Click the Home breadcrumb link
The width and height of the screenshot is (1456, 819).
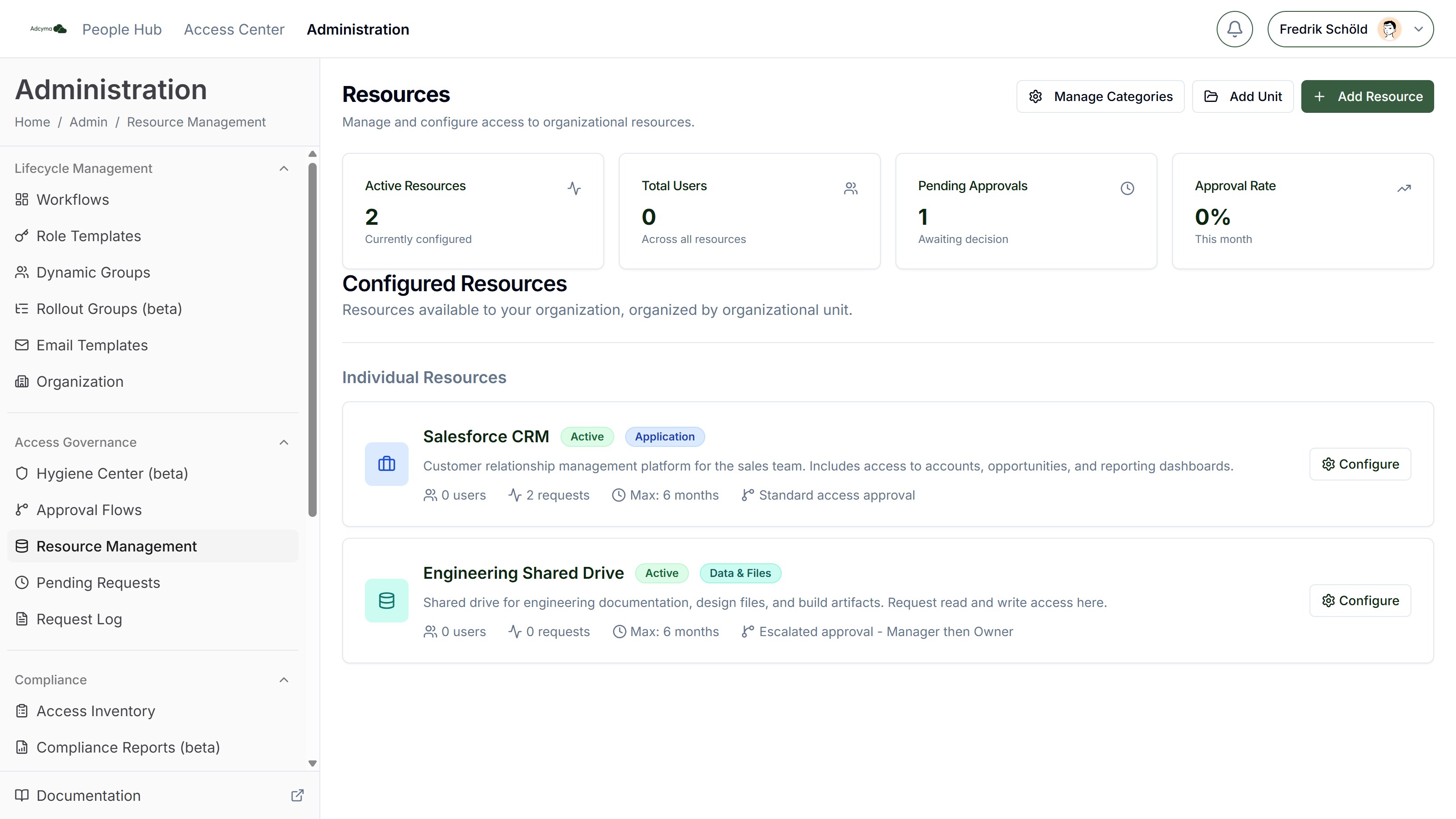(32, 122)
